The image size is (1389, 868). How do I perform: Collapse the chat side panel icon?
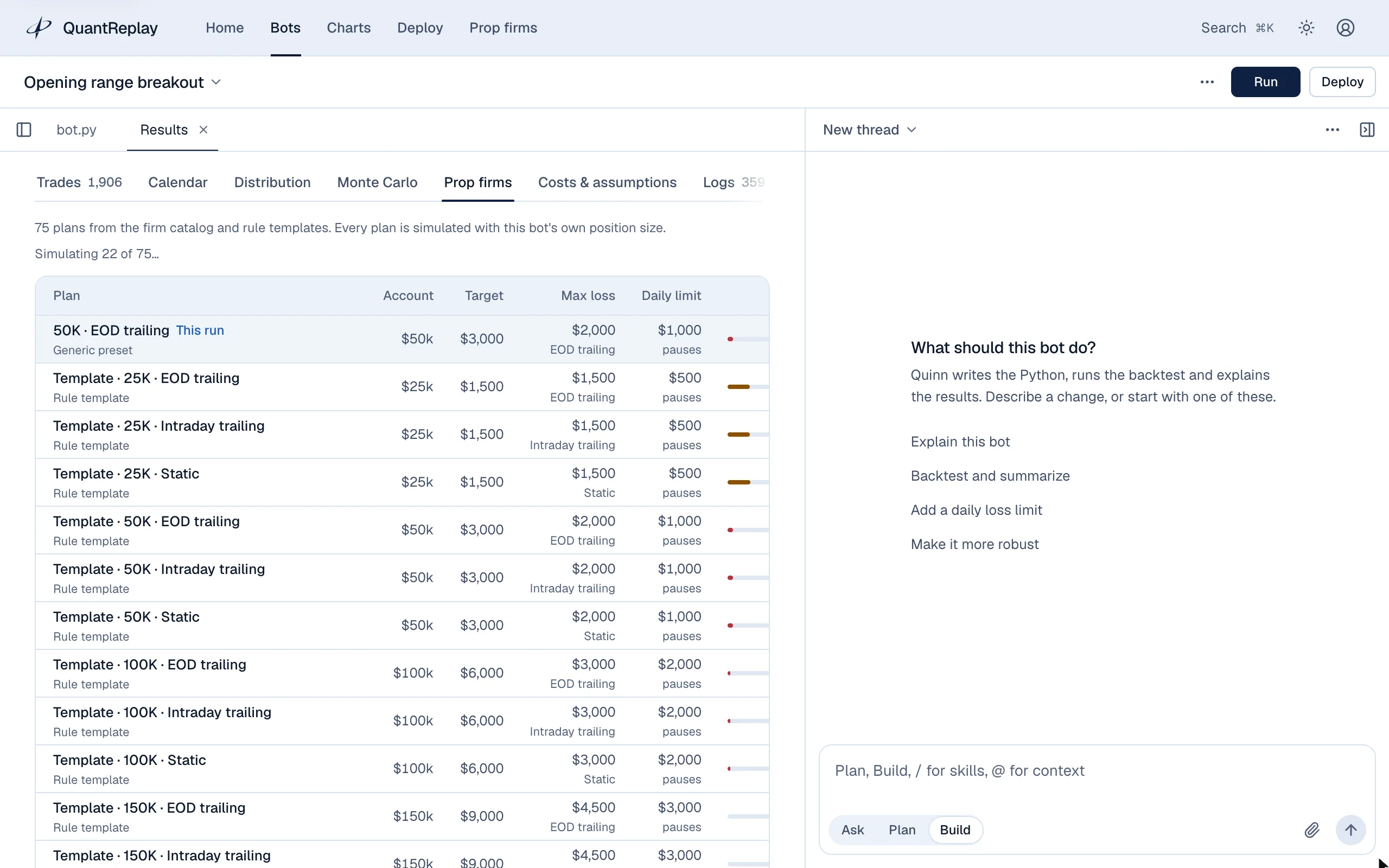[x=1367, y=130]
